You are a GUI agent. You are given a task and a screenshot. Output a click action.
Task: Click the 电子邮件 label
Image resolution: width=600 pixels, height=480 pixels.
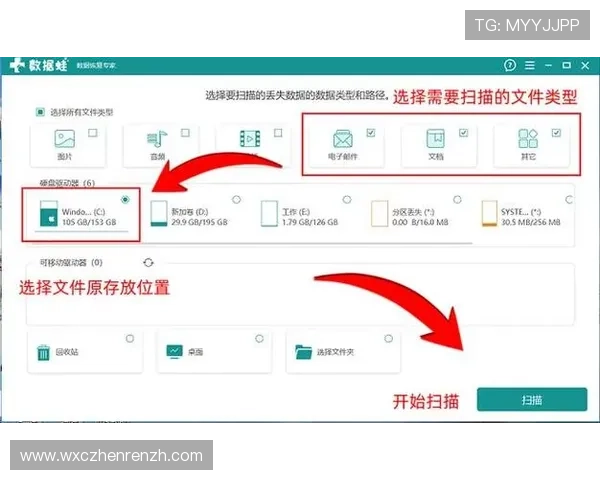[x=342, y=156]
